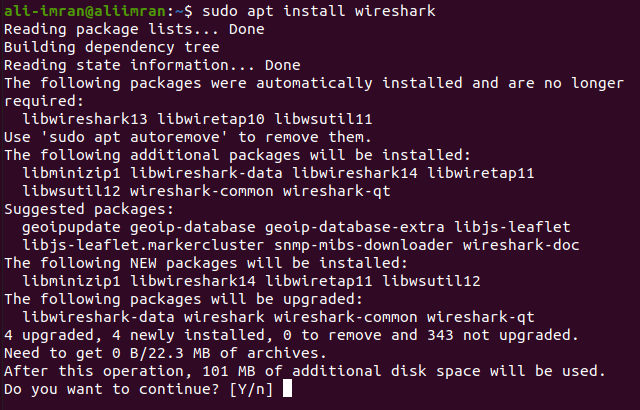Viewport: 640px width, 410px height.
Task: Click 'libwsutil11' in the autoremove list
Action: pyautogui.click(x=323, y=119)
